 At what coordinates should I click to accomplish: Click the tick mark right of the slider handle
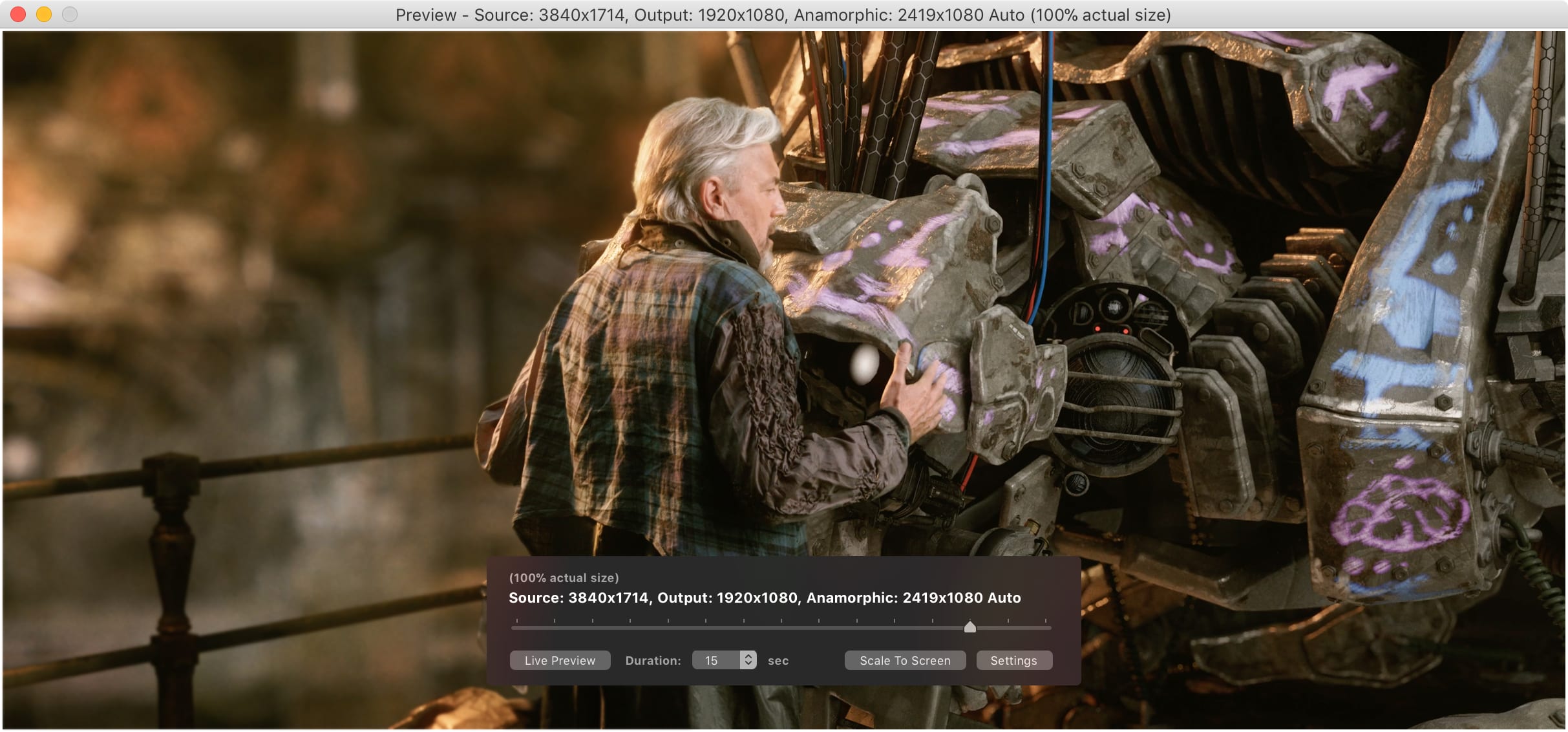coord(1007,619)
